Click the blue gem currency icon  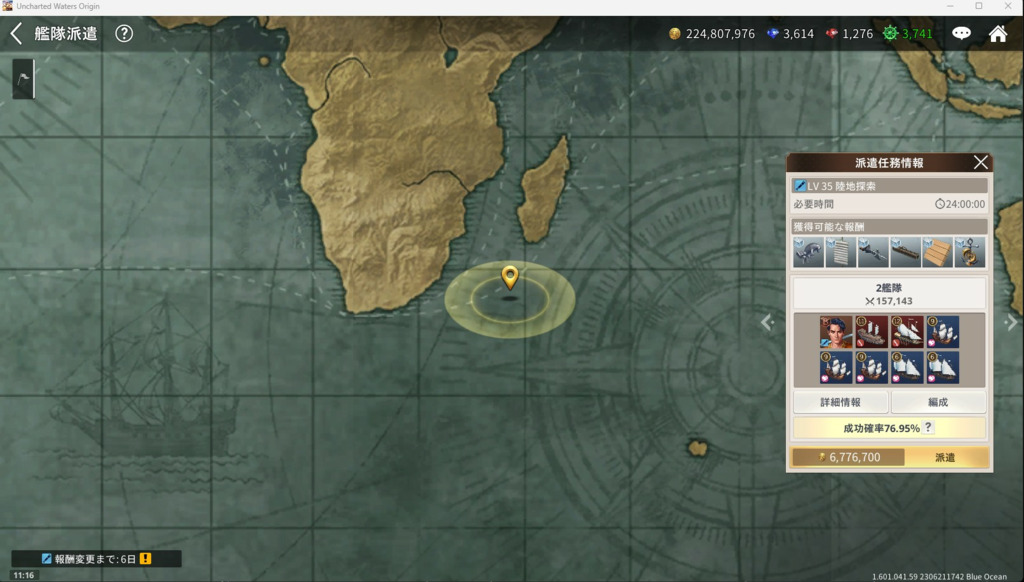(773, 33)
